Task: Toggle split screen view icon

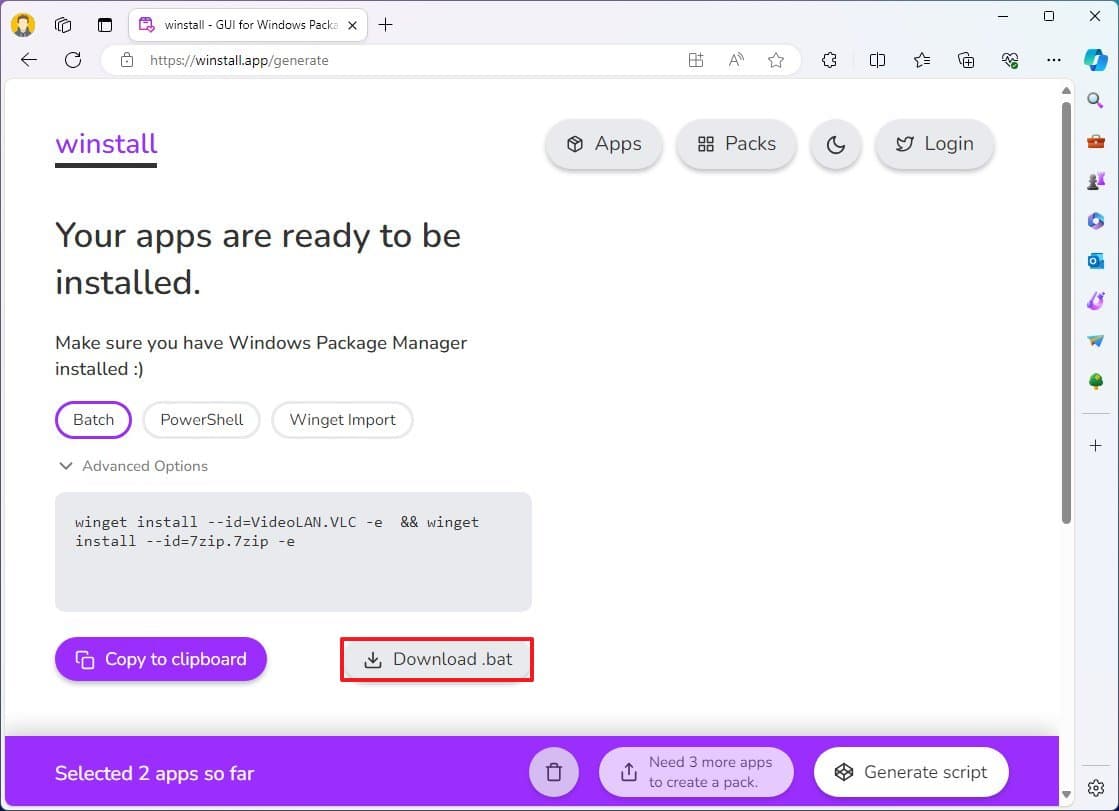Action: coord(877,60)
